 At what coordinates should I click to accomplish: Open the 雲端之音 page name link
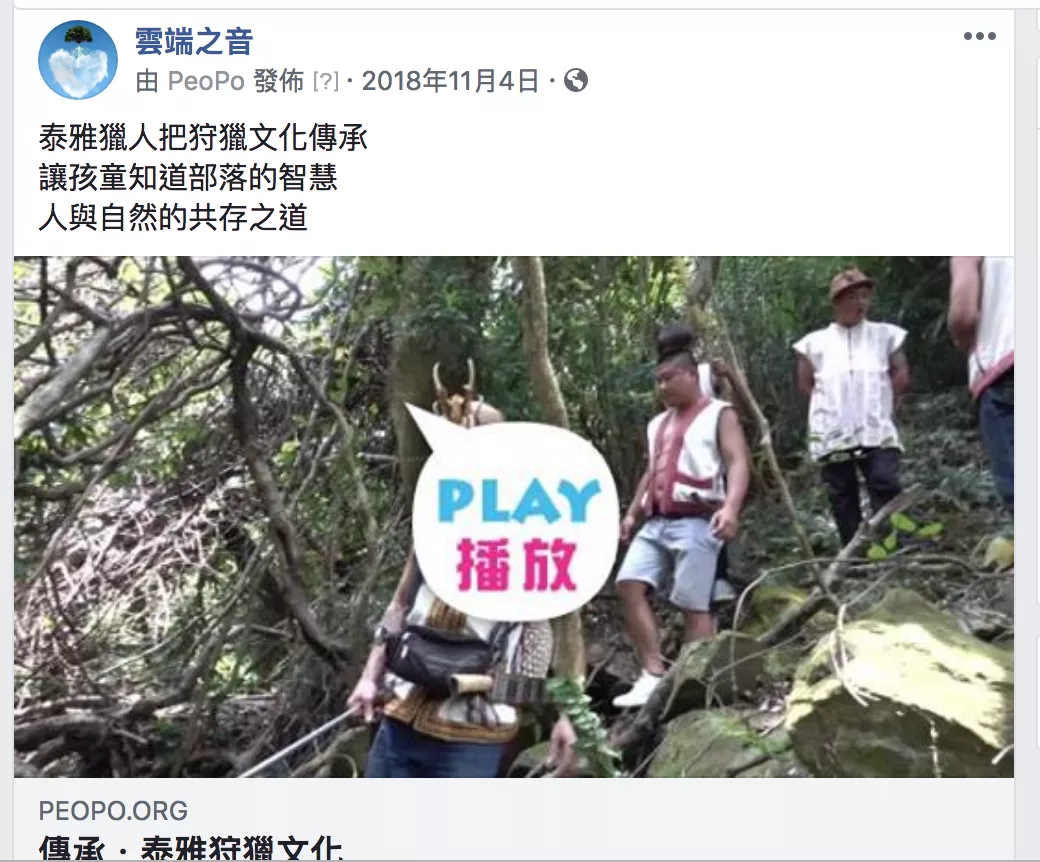point(194,42)
